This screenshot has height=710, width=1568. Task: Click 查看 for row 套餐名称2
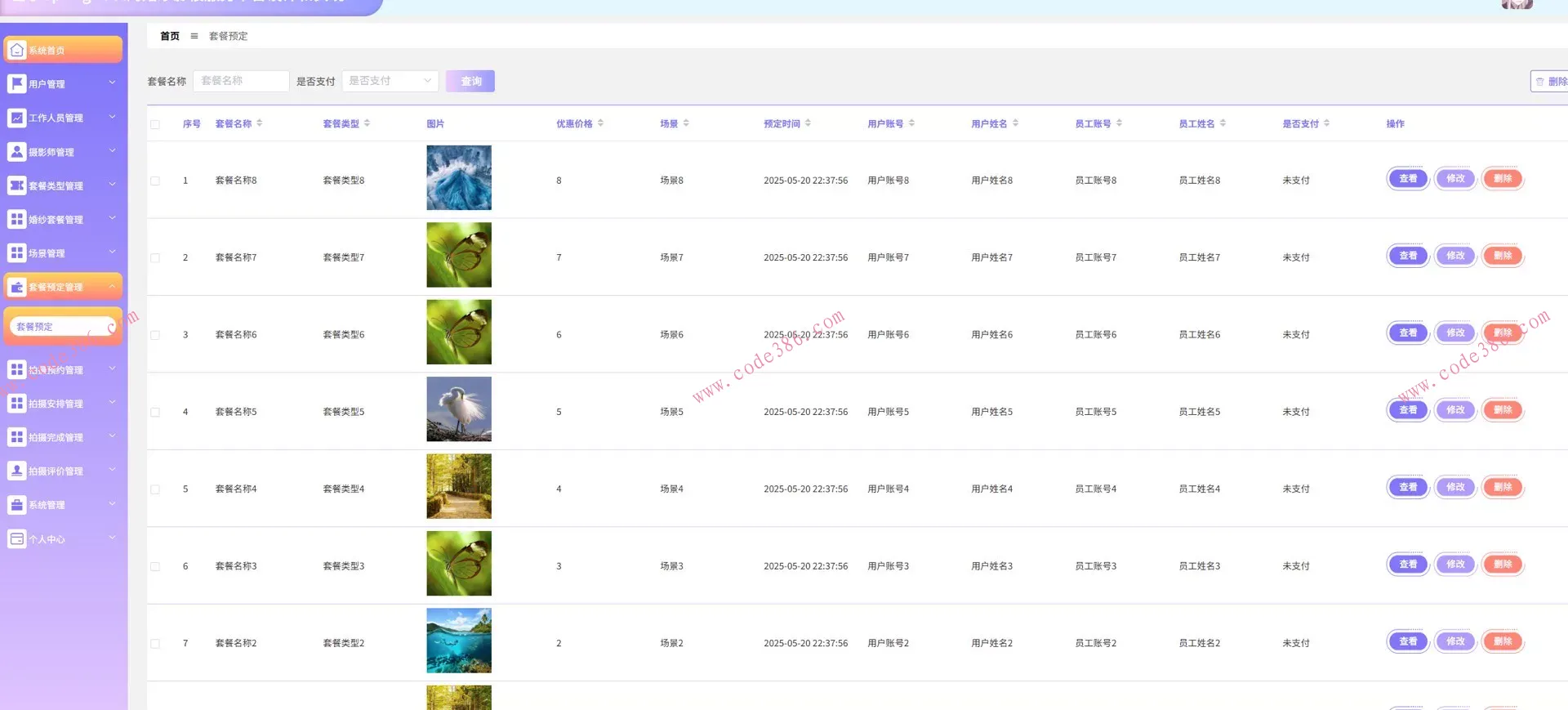pyautogui.click(x=1408, y=641)
